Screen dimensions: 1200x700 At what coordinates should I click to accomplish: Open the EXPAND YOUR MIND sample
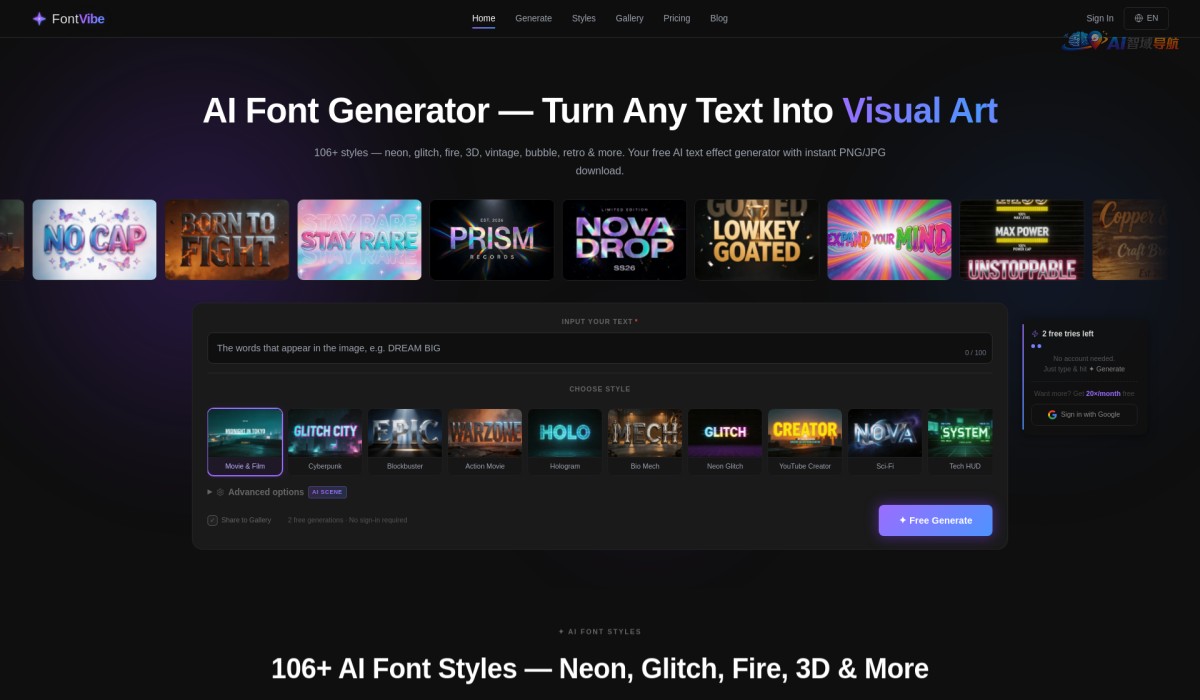point(889,240)
